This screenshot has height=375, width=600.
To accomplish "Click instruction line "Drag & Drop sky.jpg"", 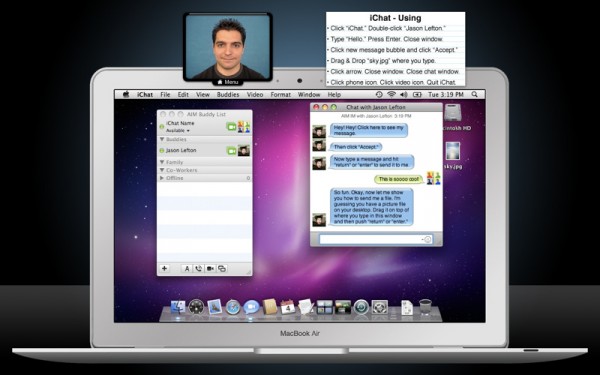I will (383, 61).
